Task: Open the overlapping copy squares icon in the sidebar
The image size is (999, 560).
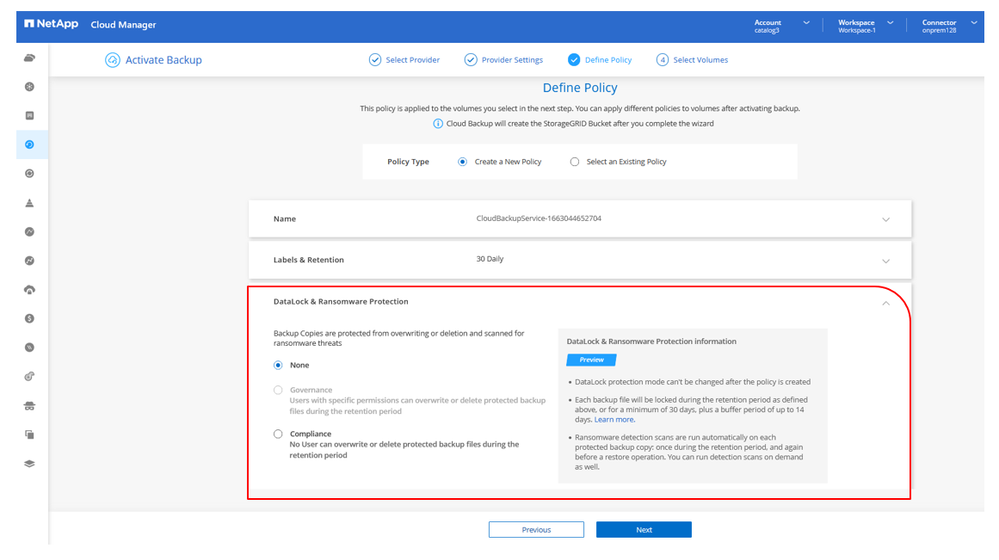Action: pyautogui.click(x=29, y=434)
